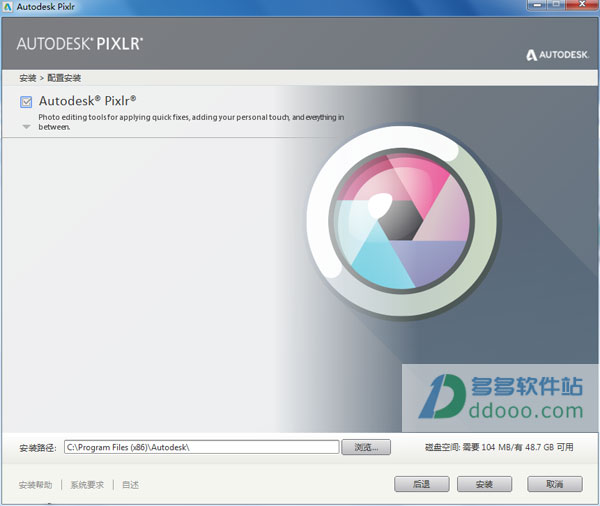Maximize the Autodesk Pixlr installer window
The height and width of the screenshot is (506, 600).
tap(557, 5)
